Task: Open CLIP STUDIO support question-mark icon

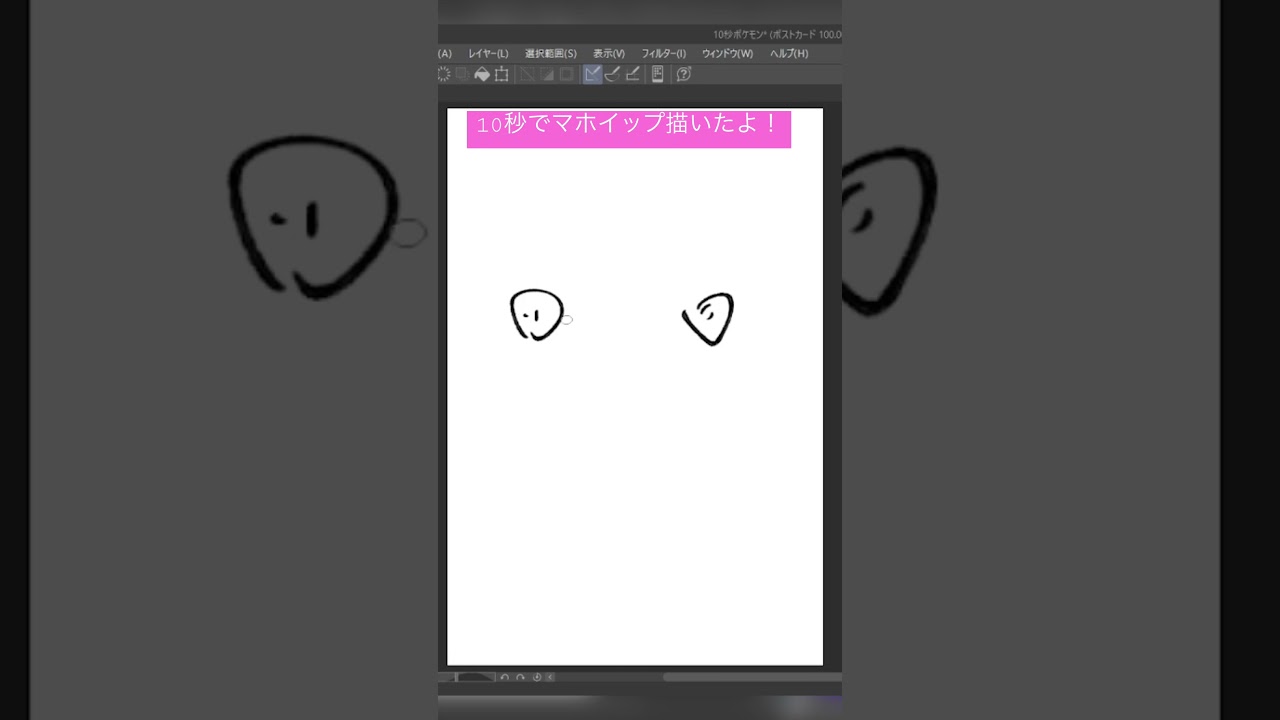Action: pyautogui.click(x=684, y=74)
